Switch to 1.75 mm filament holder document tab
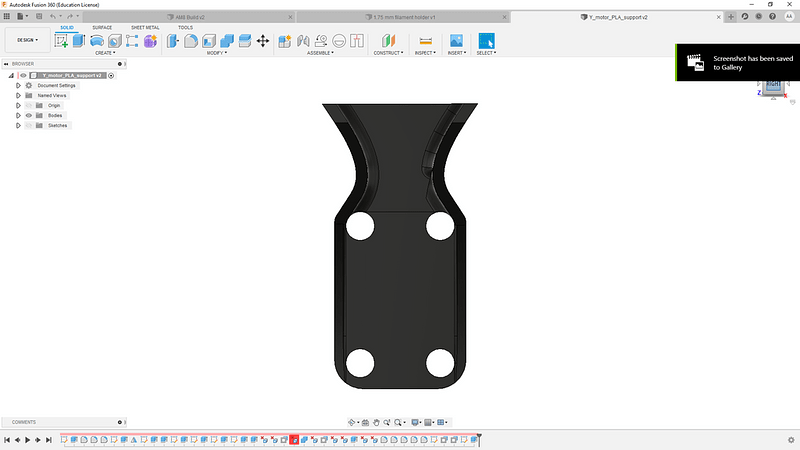 click(401, 17)
